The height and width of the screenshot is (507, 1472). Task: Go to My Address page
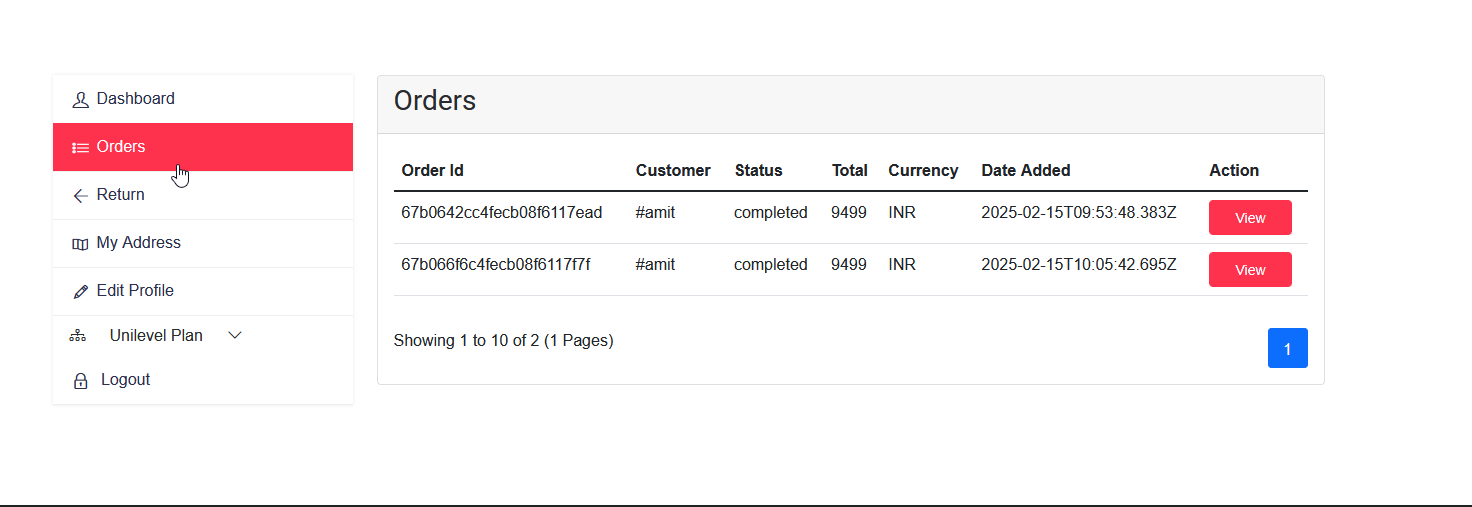138,243
